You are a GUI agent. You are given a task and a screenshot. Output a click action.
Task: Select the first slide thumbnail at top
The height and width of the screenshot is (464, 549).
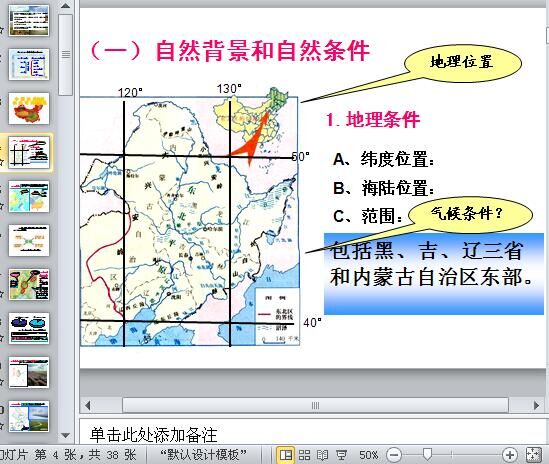(x=29, y=20)
